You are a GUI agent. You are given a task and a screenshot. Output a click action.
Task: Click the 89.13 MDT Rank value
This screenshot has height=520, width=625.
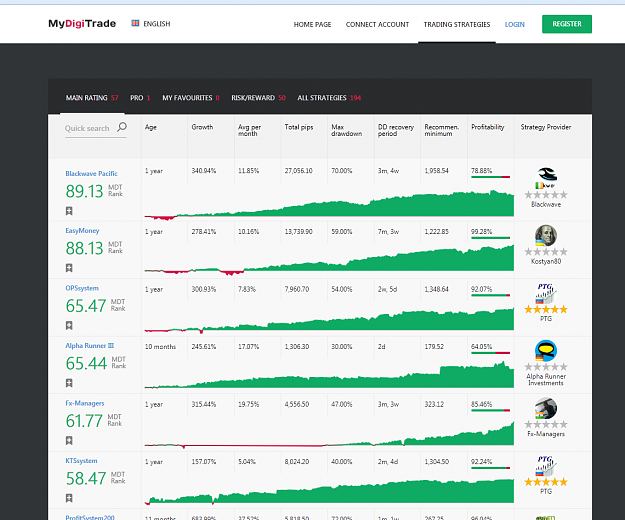pos(85,191)
